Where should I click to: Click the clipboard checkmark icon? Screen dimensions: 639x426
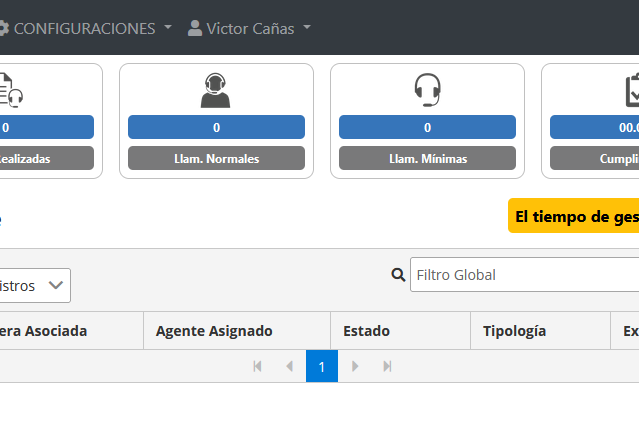(630, 91)
